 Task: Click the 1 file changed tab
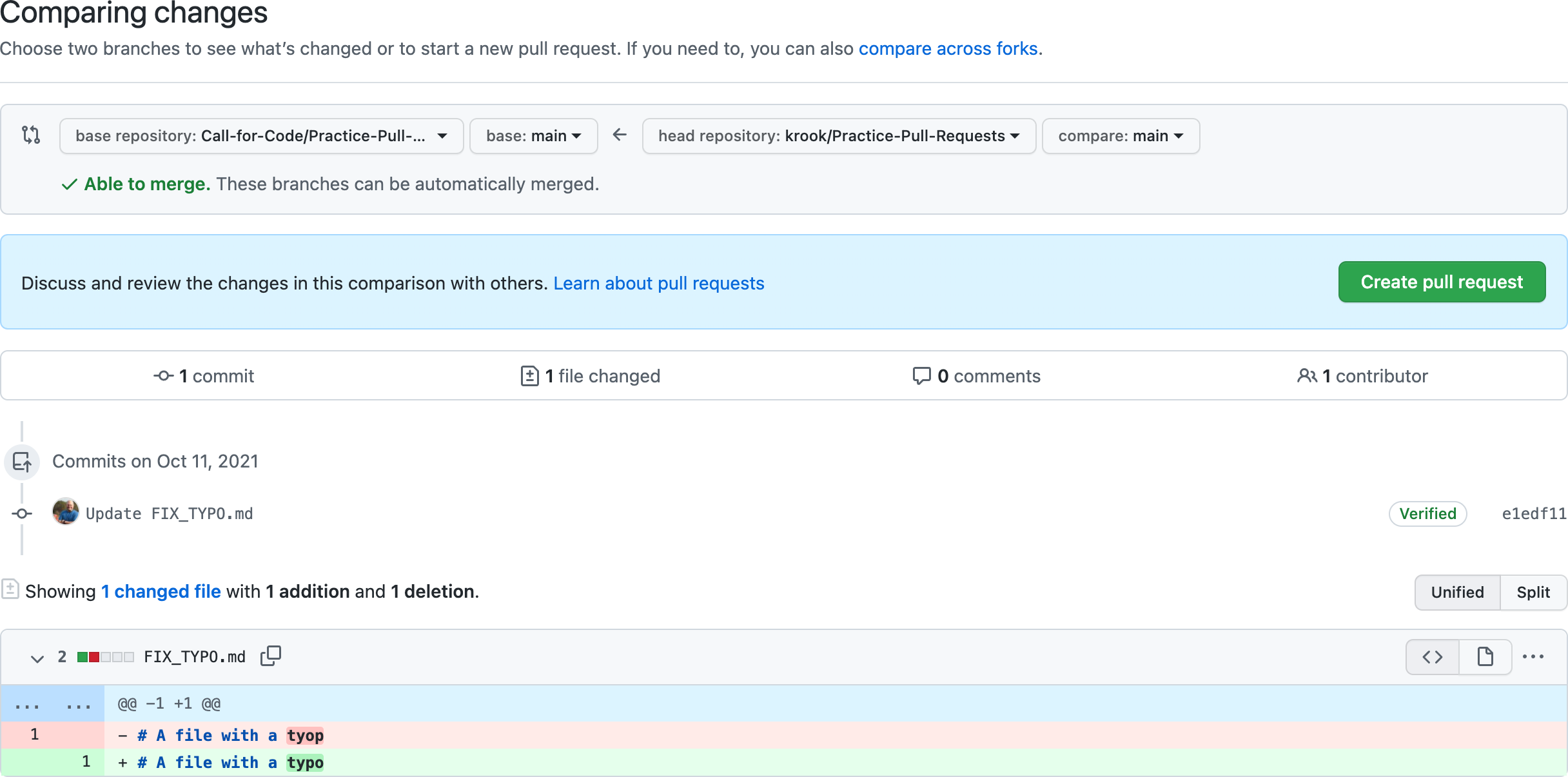point(590,376)
